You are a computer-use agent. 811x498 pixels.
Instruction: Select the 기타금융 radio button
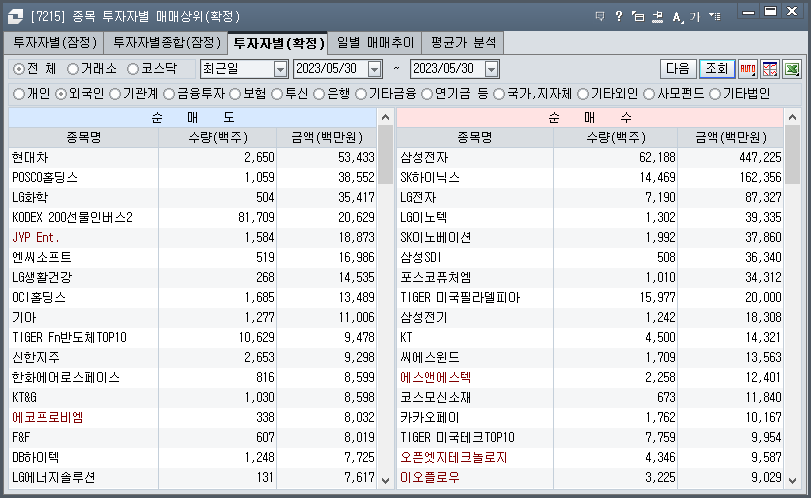(x=361, y=94)
